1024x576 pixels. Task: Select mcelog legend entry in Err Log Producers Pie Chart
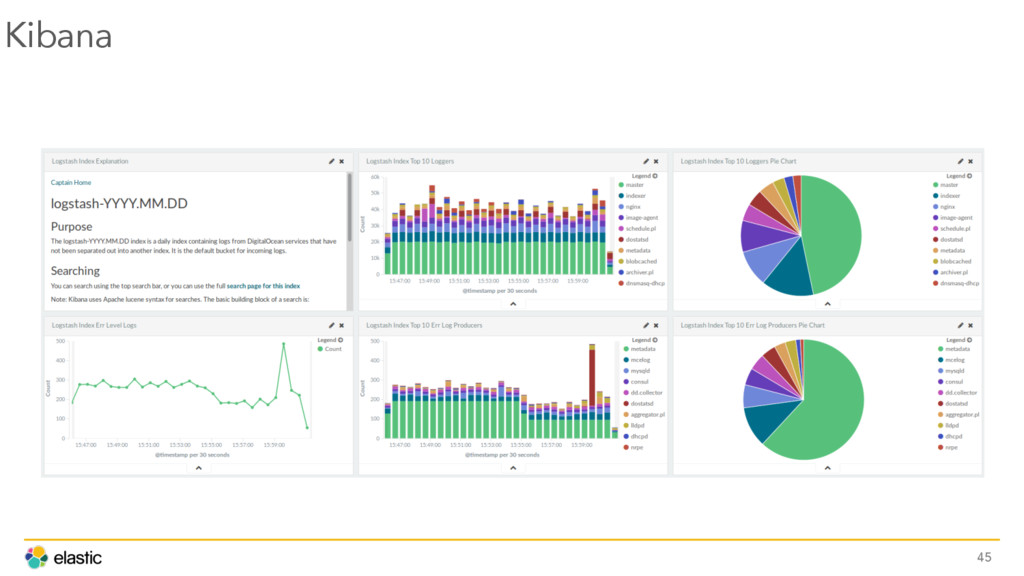tap(951, 360)
